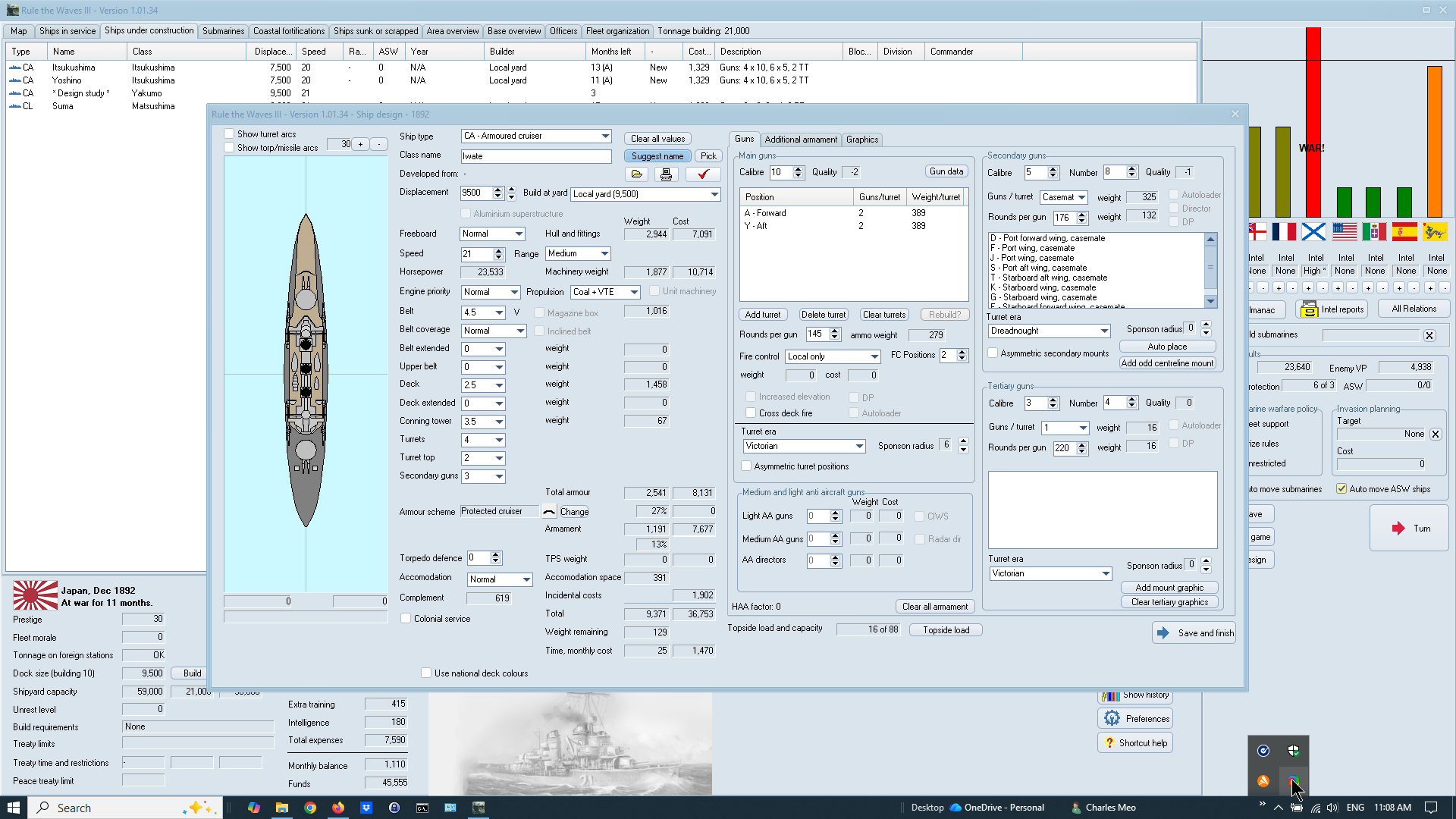Viewport: 1456px width, 819px height.
Task: Click the tall orange tension bar
Action: pyautogui.click(x=1434, y=142)
